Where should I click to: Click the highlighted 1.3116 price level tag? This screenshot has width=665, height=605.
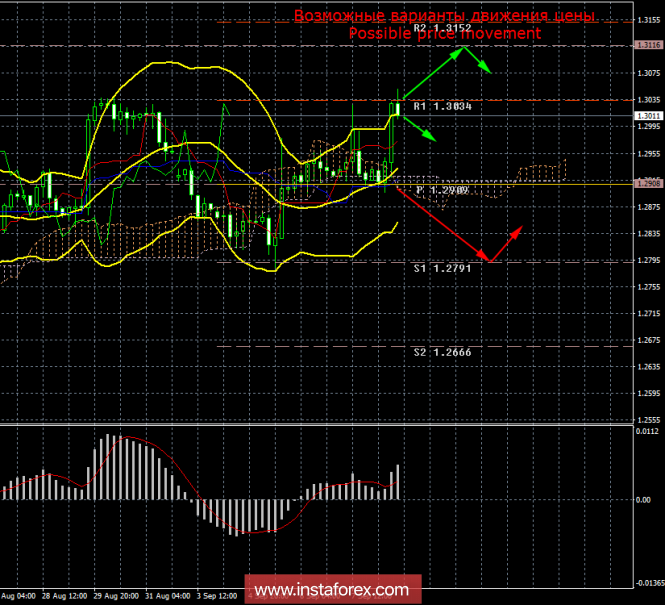649,45
